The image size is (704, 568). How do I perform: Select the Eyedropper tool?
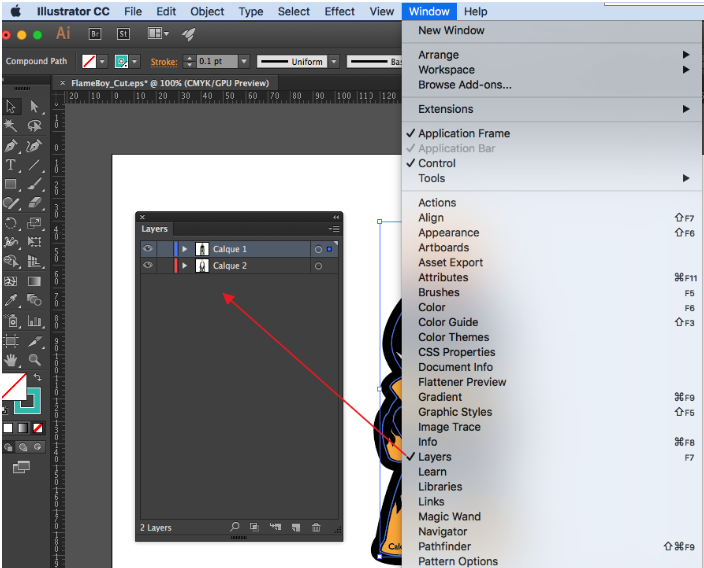[11, 300]
